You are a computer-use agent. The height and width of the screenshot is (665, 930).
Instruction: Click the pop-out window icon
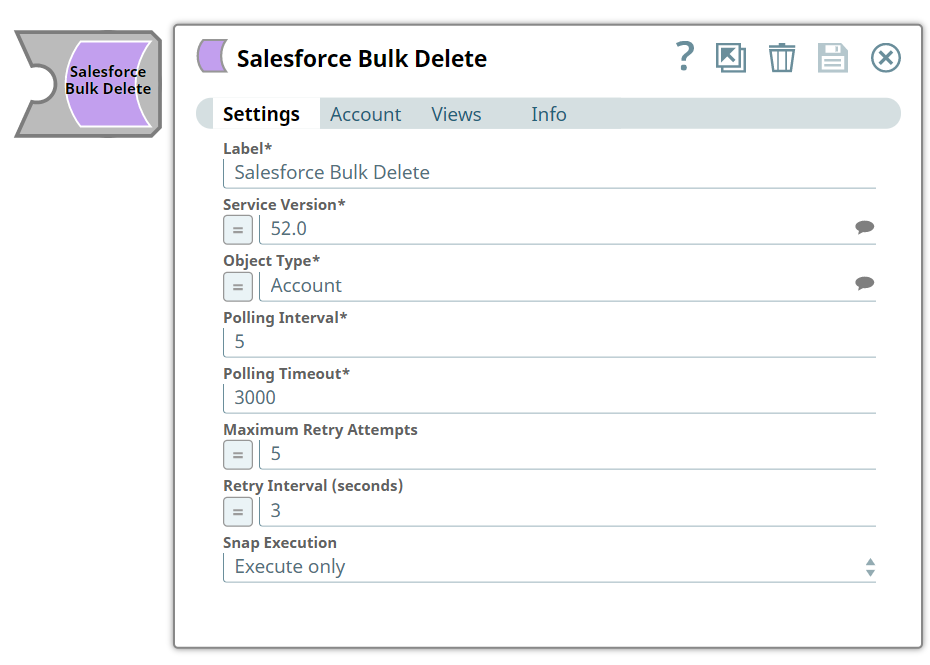(x=731, y=58)
